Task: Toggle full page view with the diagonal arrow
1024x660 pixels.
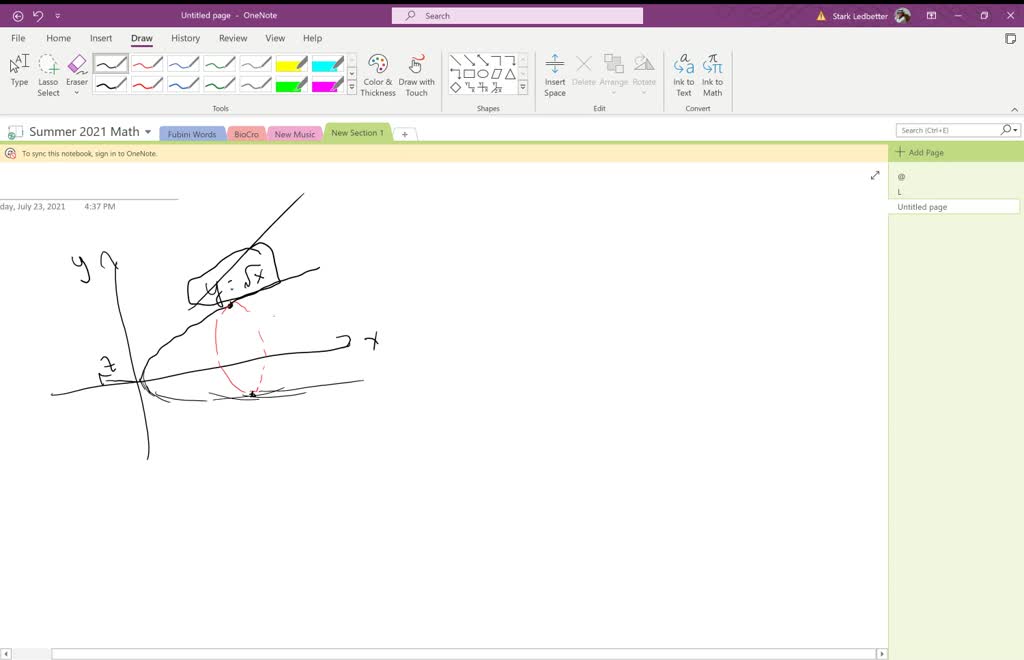Action: click(x=875, y=175)
